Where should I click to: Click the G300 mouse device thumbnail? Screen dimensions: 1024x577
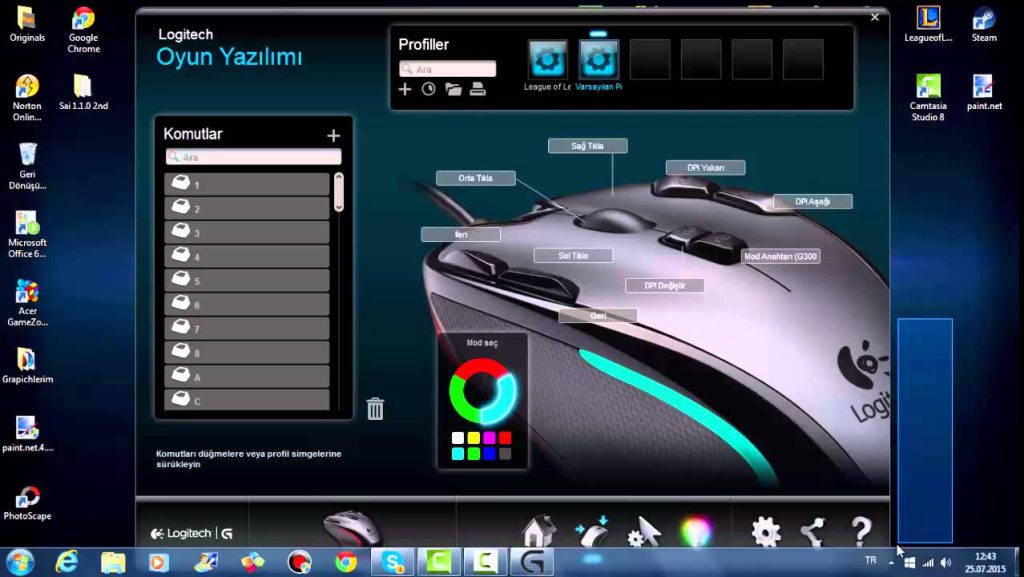point(351,529)
